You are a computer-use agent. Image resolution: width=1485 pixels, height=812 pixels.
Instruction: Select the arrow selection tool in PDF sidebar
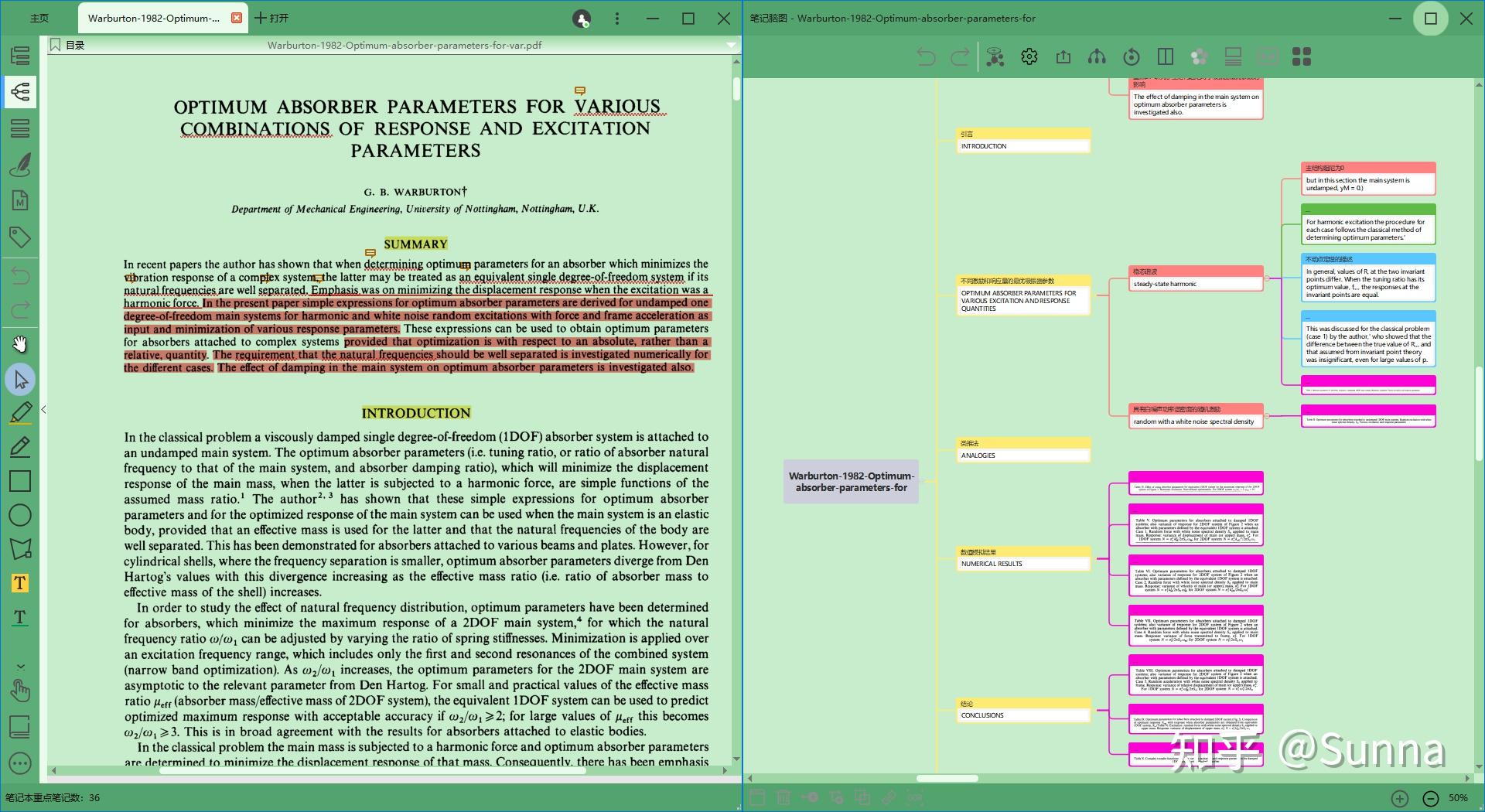21,379
